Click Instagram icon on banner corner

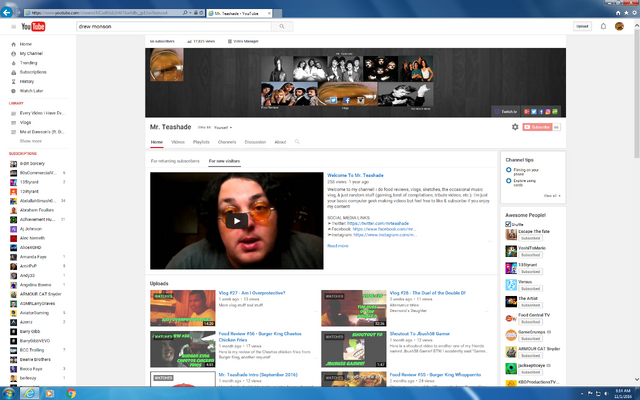coord(548,111)
